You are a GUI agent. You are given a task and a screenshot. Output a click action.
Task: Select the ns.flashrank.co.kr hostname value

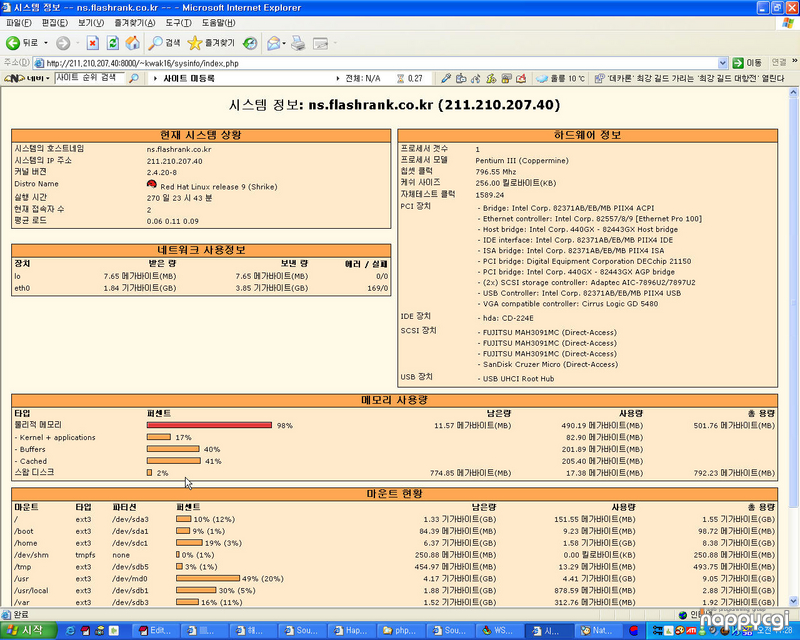[179, 149]
